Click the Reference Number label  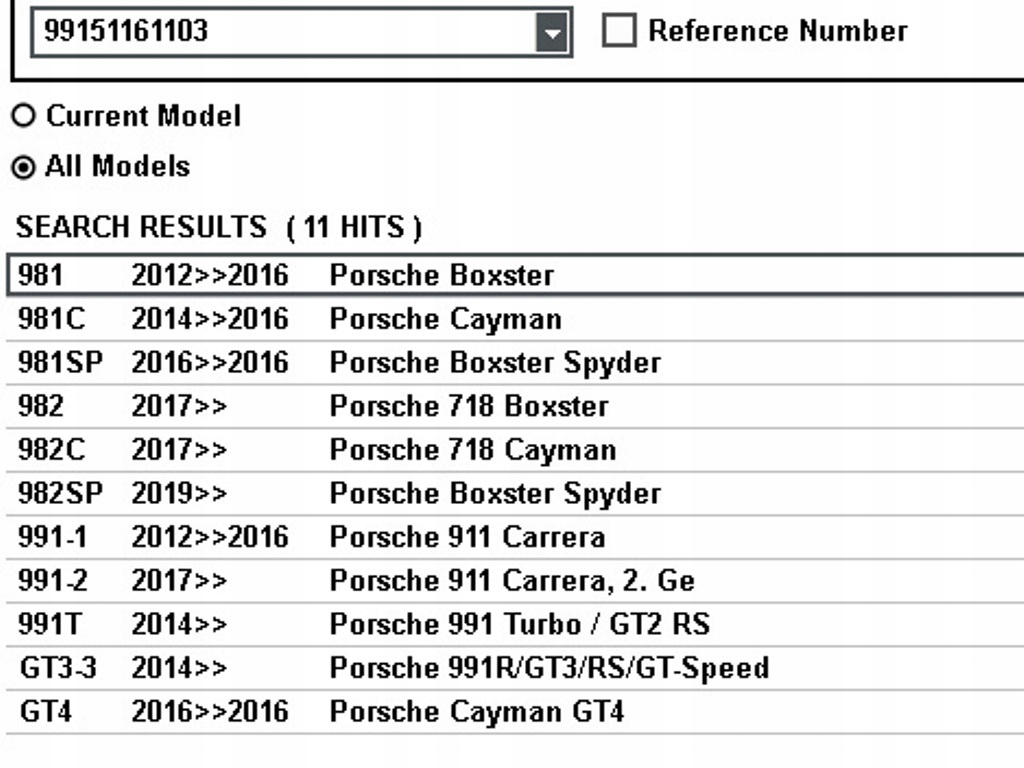click(x=777, y=31)
